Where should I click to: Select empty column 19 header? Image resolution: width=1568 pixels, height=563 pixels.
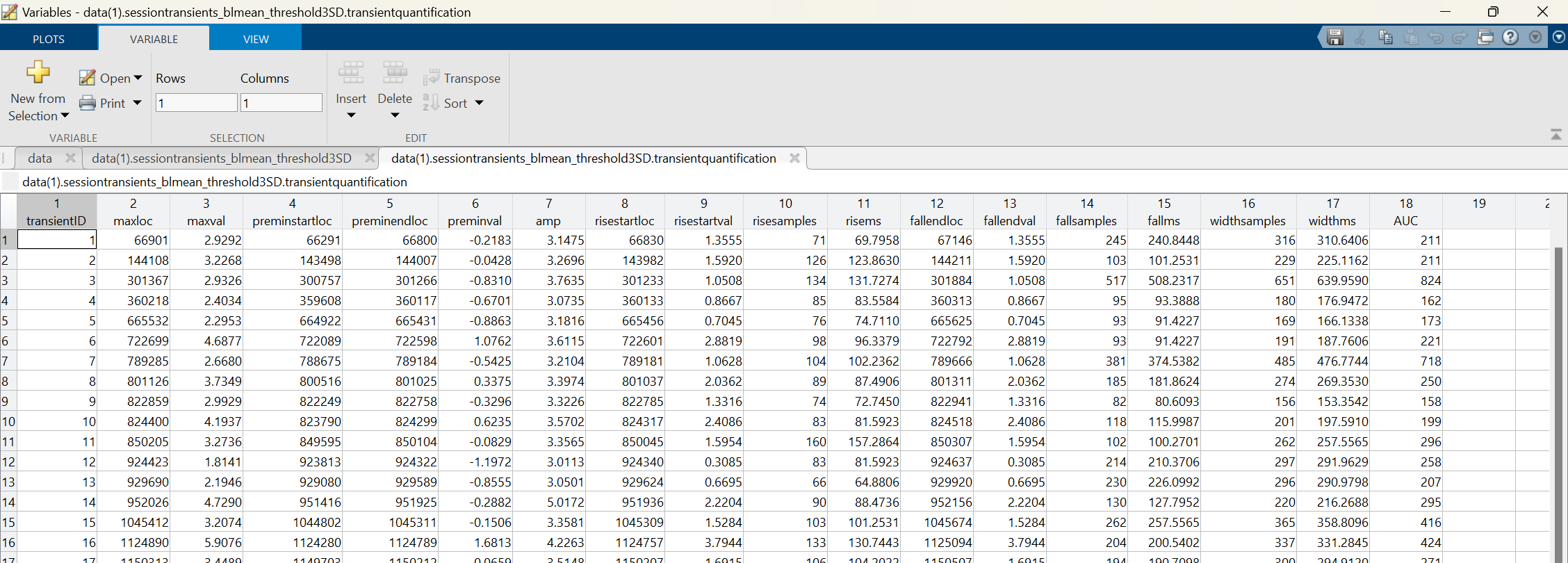(1479, 212)
